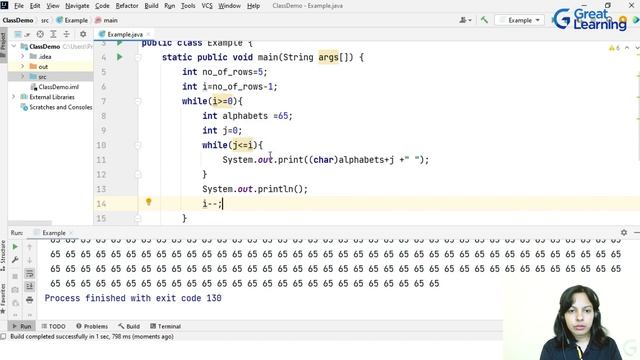The width and height of the screenshot is (640, 360).
Task: Toggle the Project side tool window tab
Action: coord(3,46)
